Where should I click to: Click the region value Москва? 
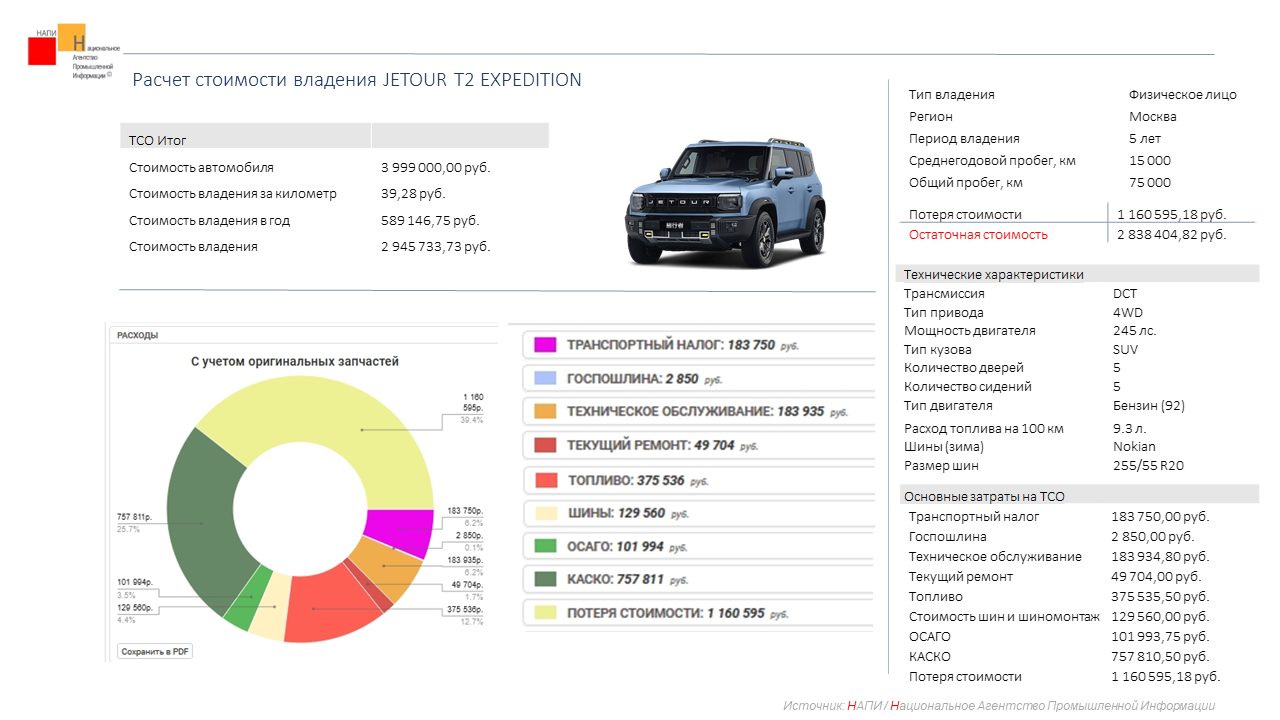click(1153, 117)
